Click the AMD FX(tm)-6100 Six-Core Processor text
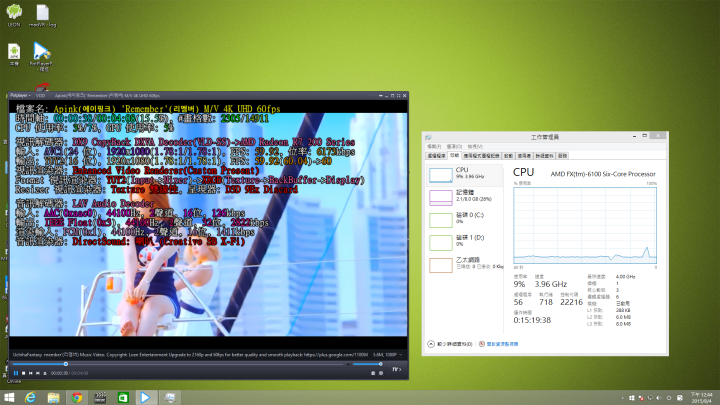This screenshot has width=720, height=405. [x=603, y=174]
